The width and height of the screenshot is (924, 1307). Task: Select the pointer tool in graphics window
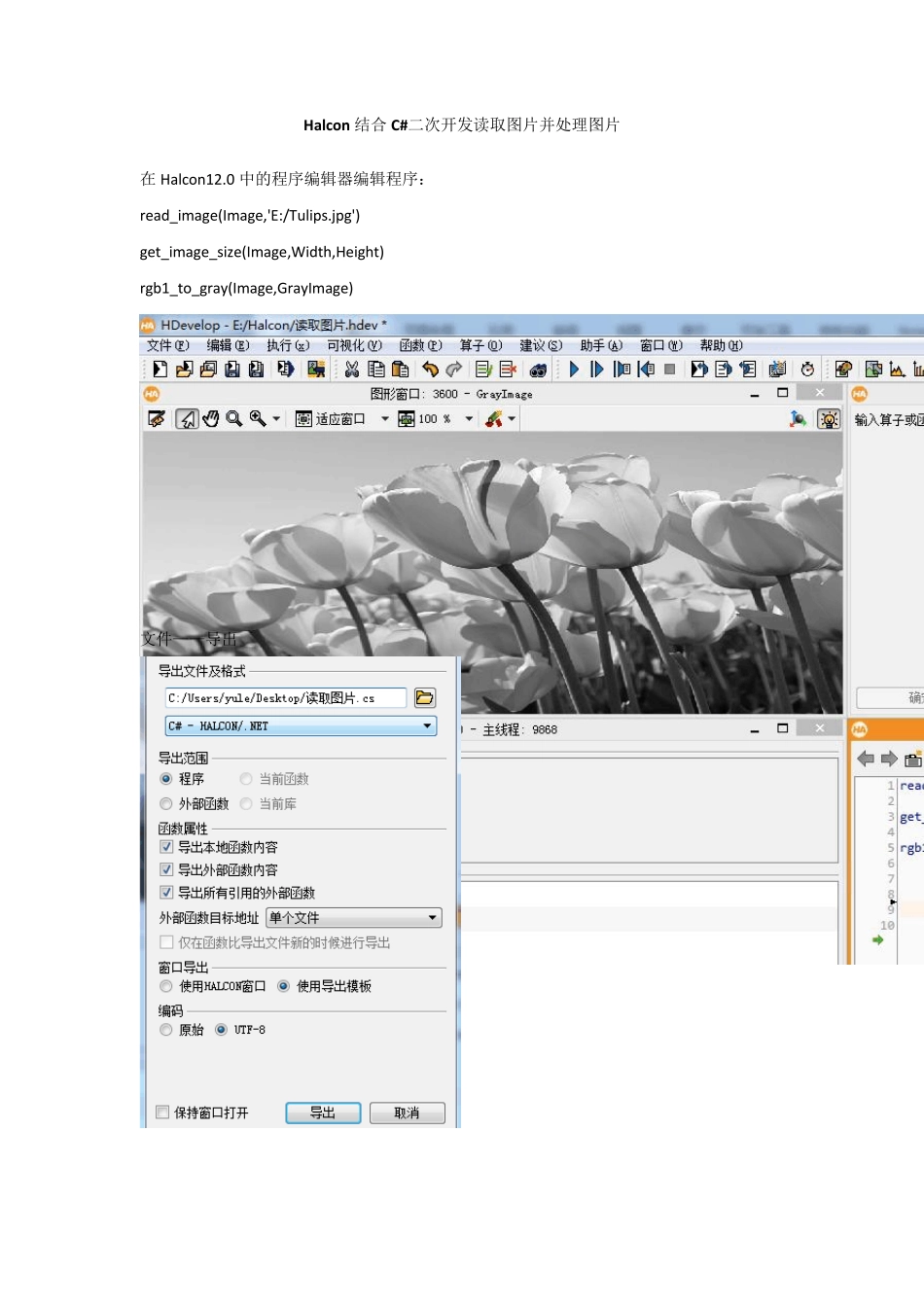point(188,419)
